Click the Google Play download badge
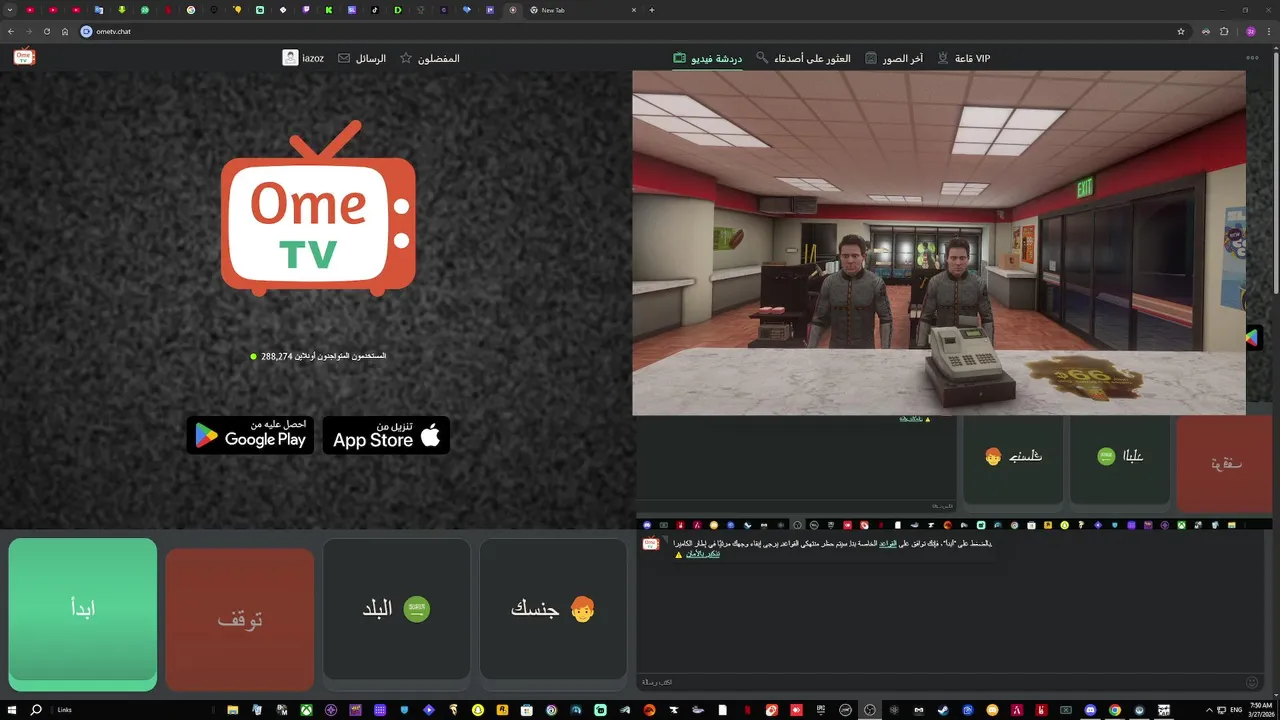Viewport: 1280px width, 720px height. pyautogui.click(x=250, y=435)
